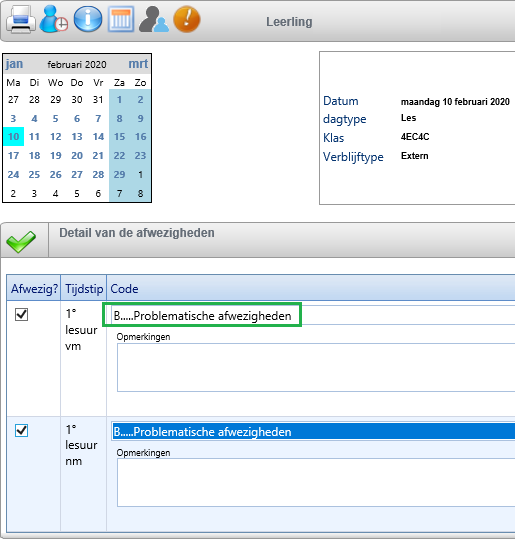Click Opmerkingen field for lesuur vm
Screen dimensions: 515x539
[316, 367]
